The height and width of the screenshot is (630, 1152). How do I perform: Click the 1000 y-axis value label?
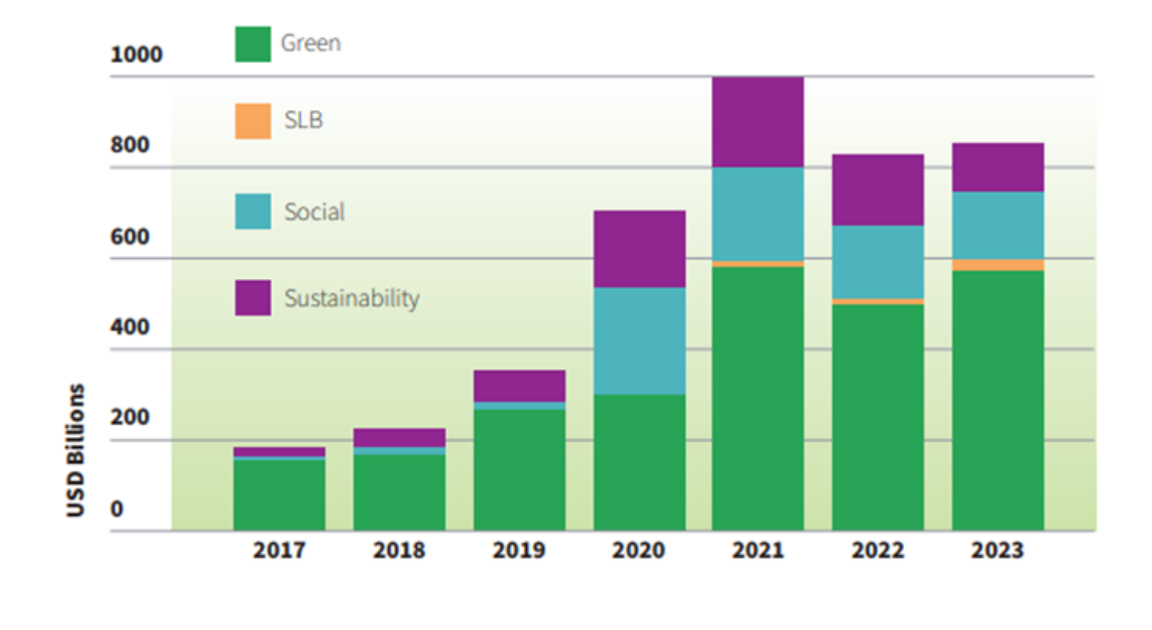(x=136, y=55)
